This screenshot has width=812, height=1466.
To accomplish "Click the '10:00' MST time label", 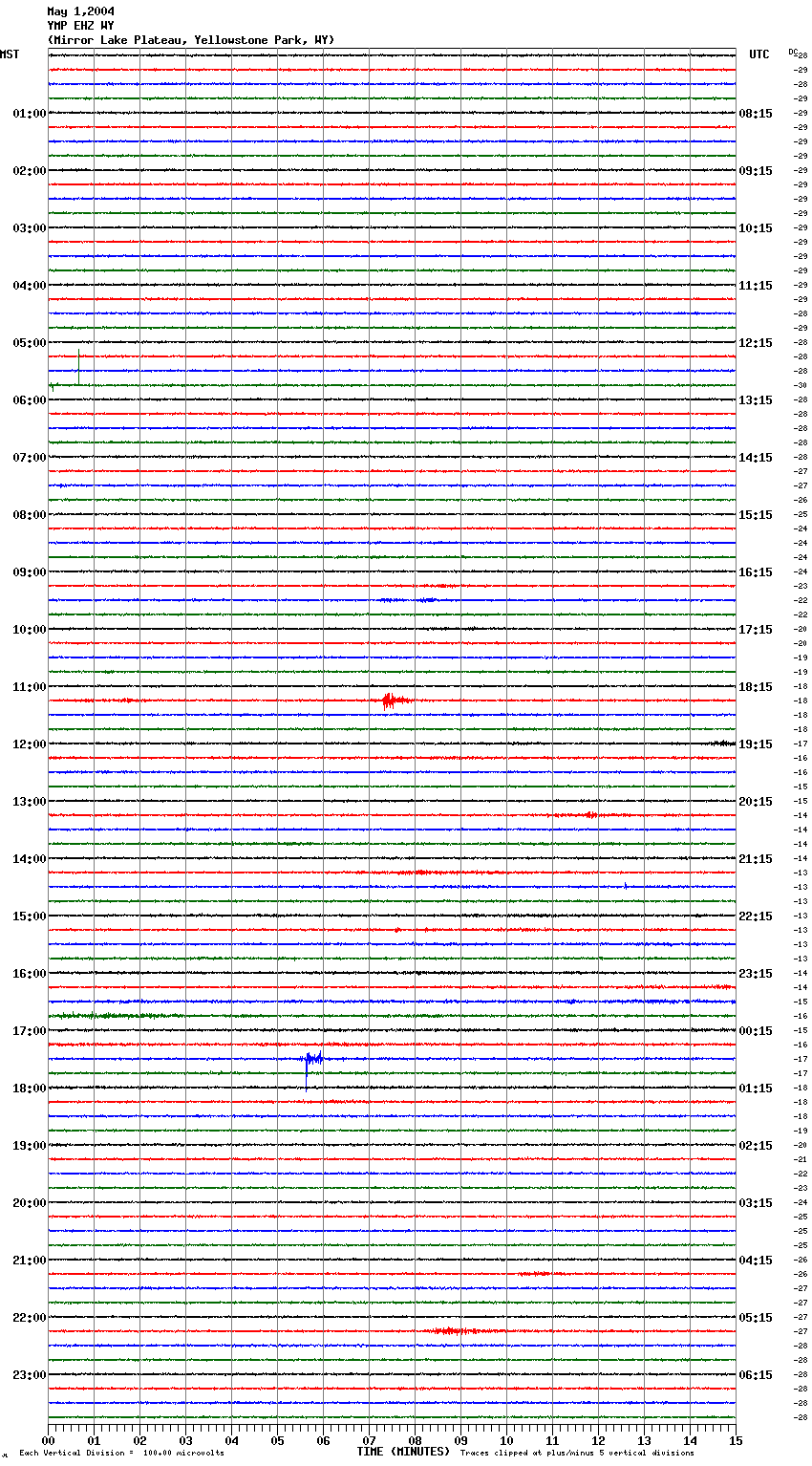I will tap(30, 630).
